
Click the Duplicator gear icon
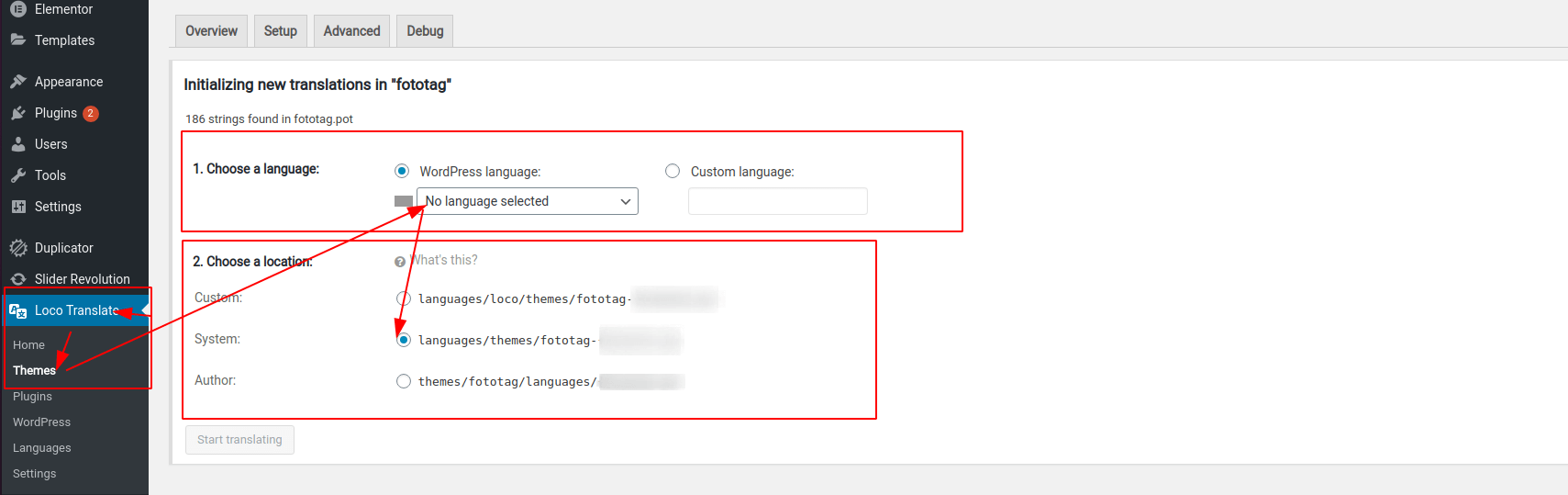click(17, 247)
